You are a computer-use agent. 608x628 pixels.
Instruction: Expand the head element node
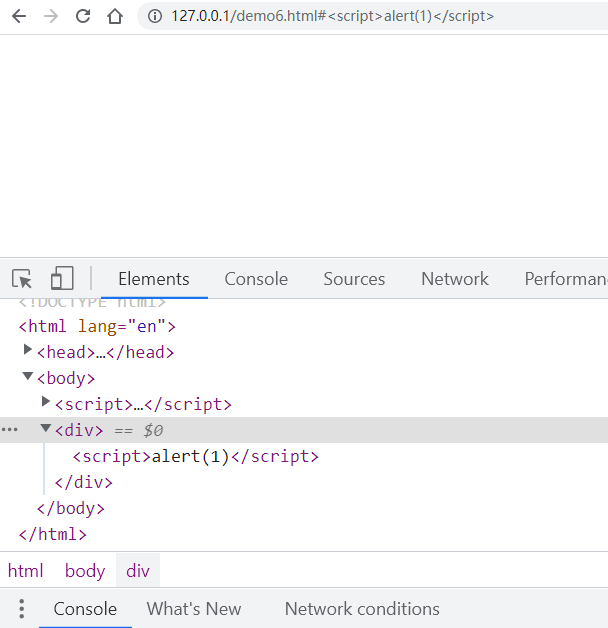click(x=27, y=350)
